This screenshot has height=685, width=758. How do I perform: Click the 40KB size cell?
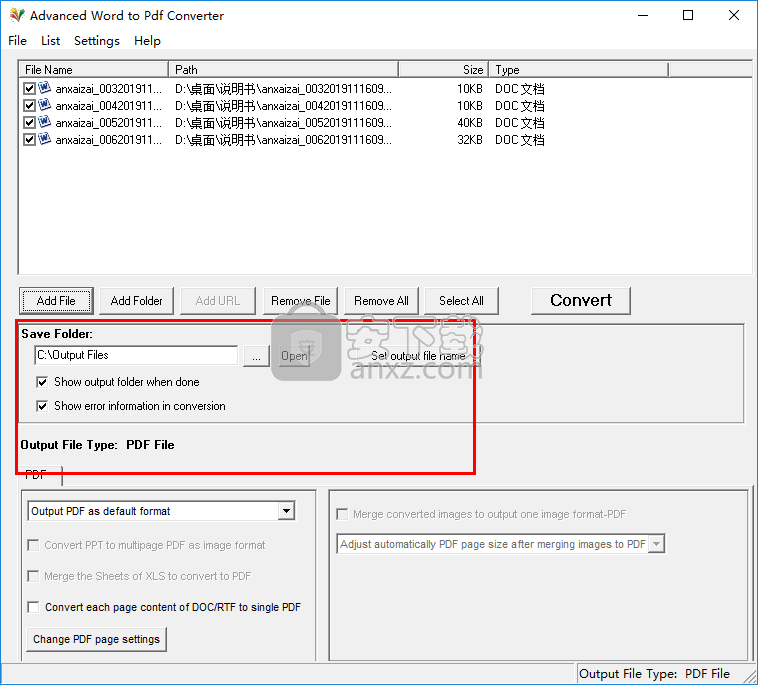(x=470, y=123)
